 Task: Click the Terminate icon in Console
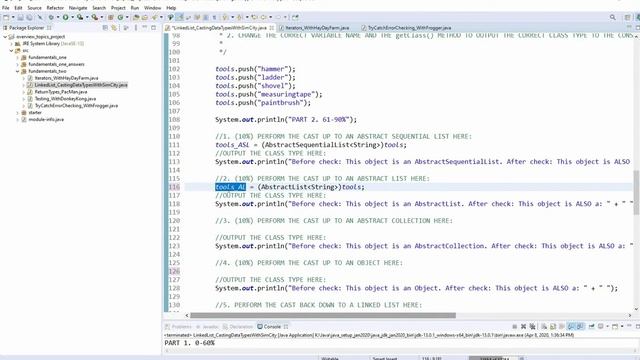tap(515, 327)
